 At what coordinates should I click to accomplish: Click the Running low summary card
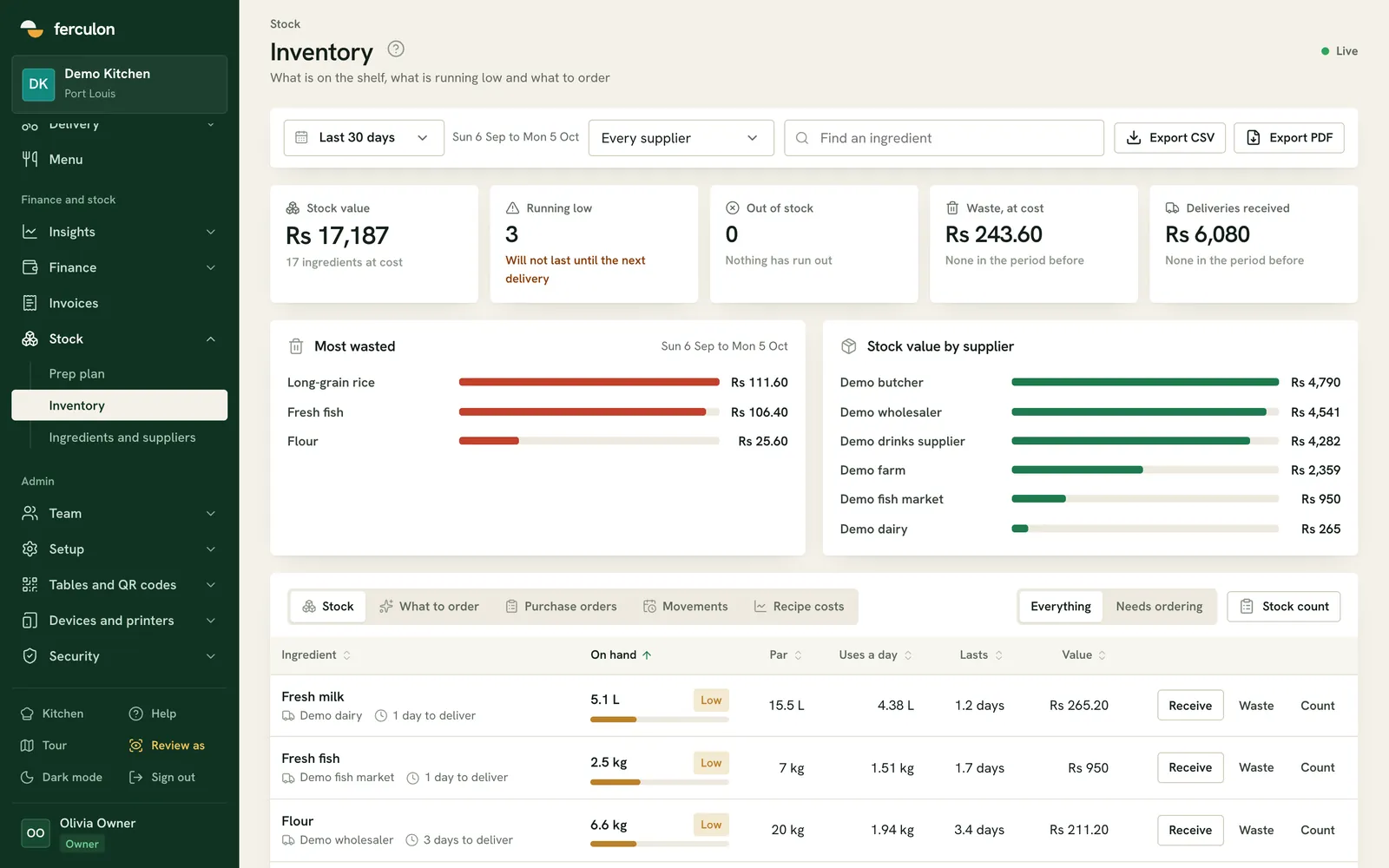[x=594, y=244]
